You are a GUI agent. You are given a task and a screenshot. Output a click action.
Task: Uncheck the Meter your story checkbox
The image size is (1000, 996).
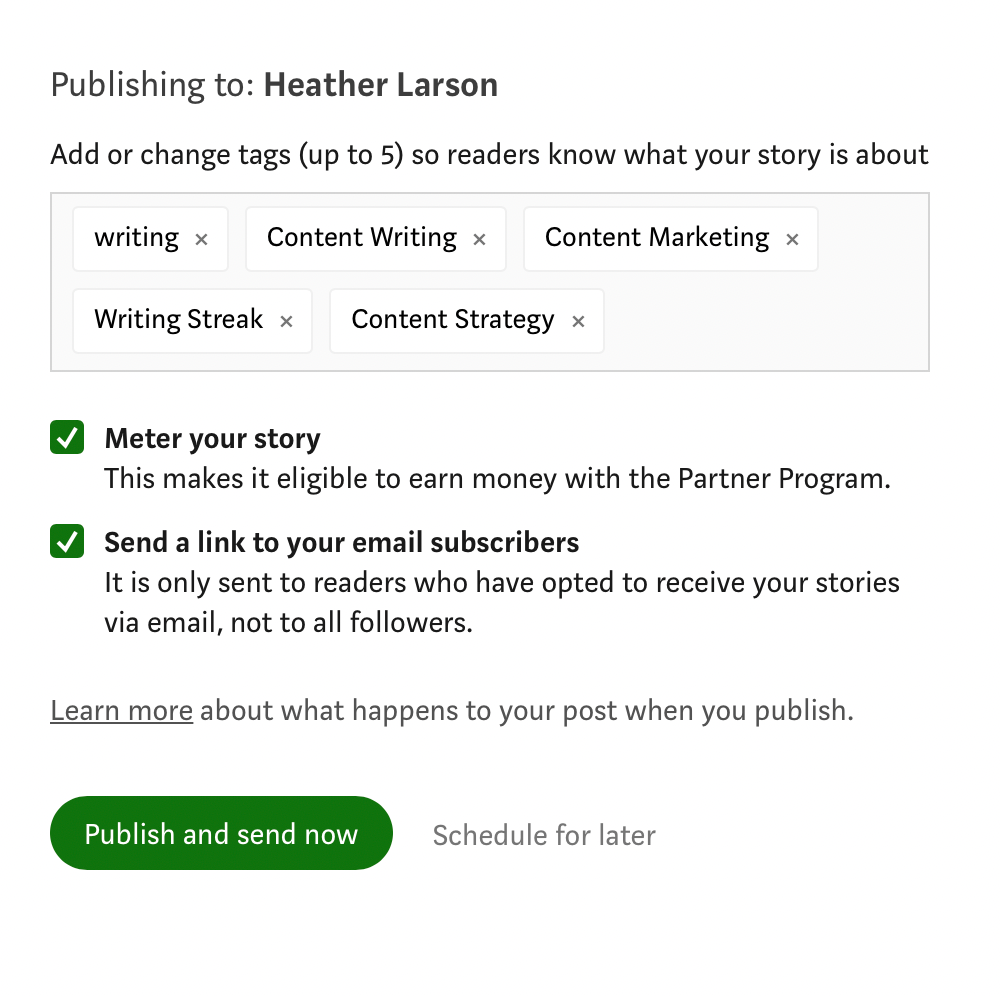click(67, 437)
